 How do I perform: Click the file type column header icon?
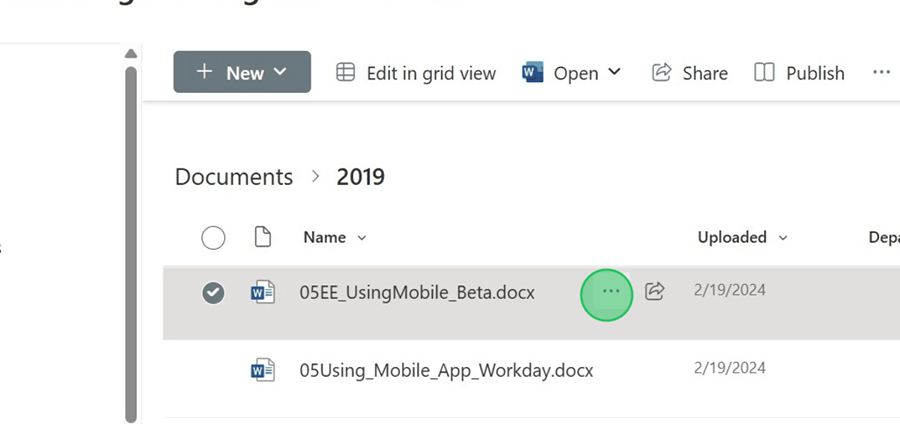point(262,237)
